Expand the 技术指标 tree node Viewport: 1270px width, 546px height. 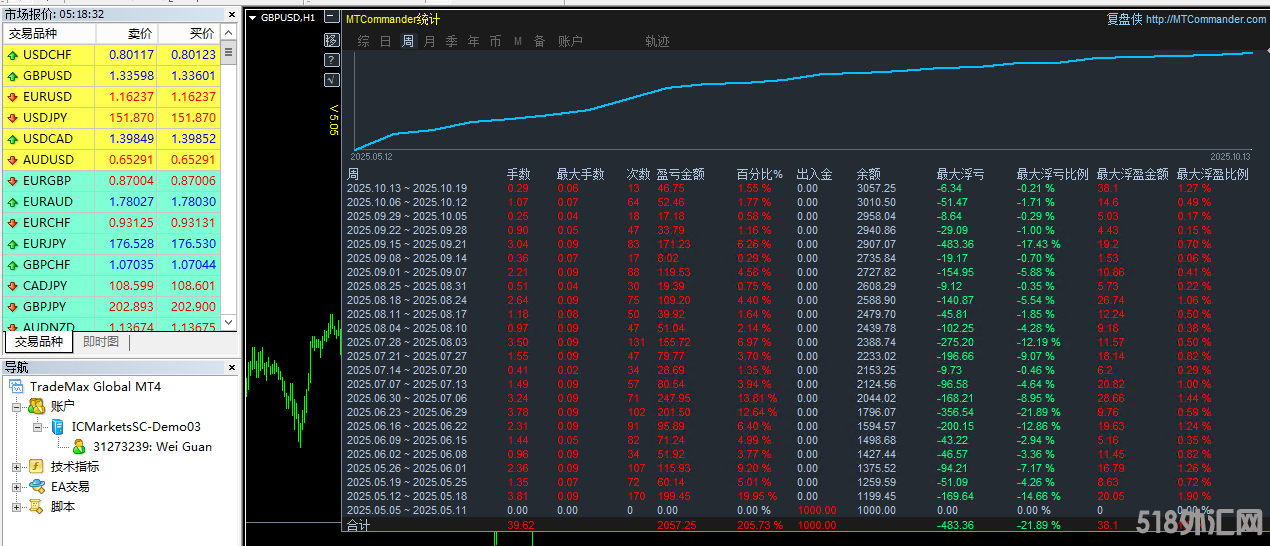click(x=17, y=467)
